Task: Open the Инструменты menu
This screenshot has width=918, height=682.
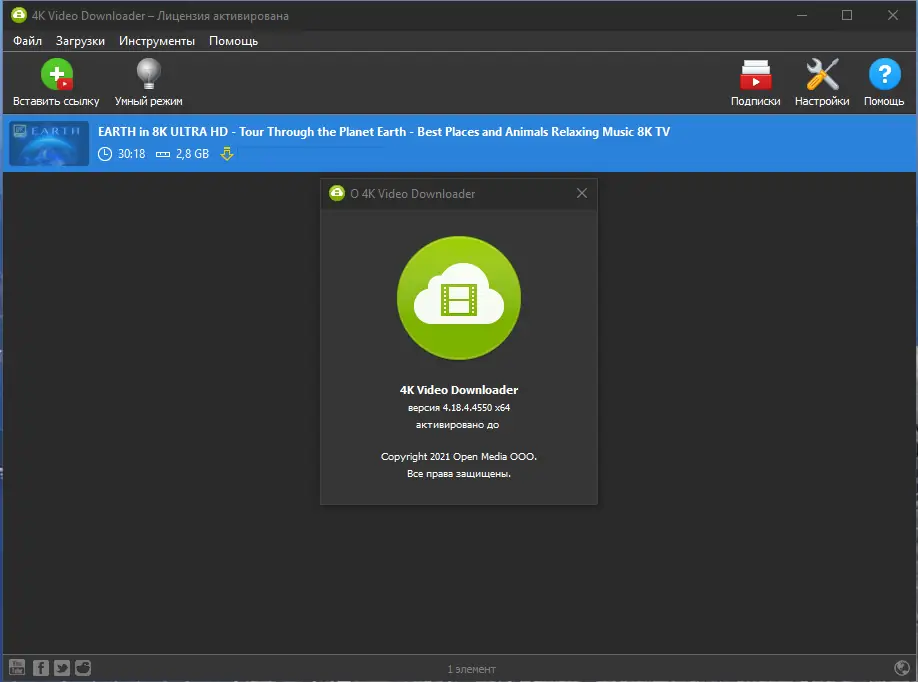Action: tap(160, 41)
